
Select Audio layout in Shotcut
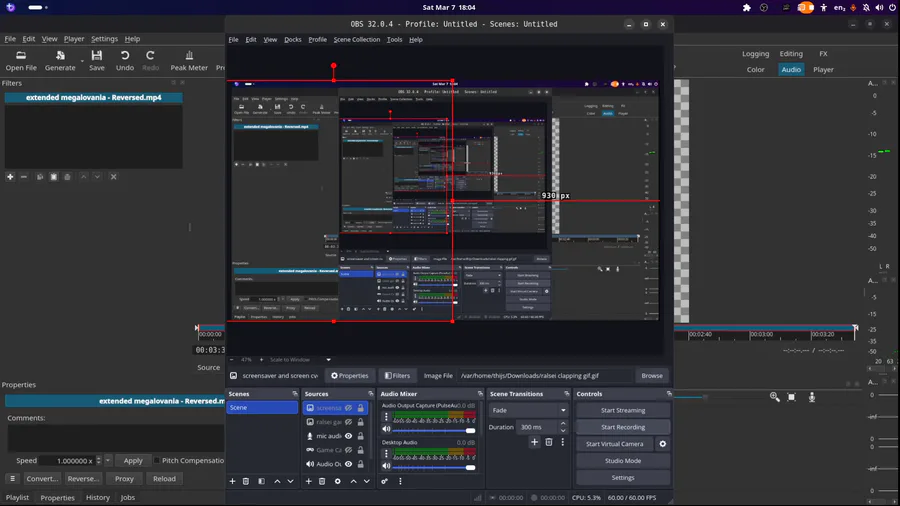[791, 69]
